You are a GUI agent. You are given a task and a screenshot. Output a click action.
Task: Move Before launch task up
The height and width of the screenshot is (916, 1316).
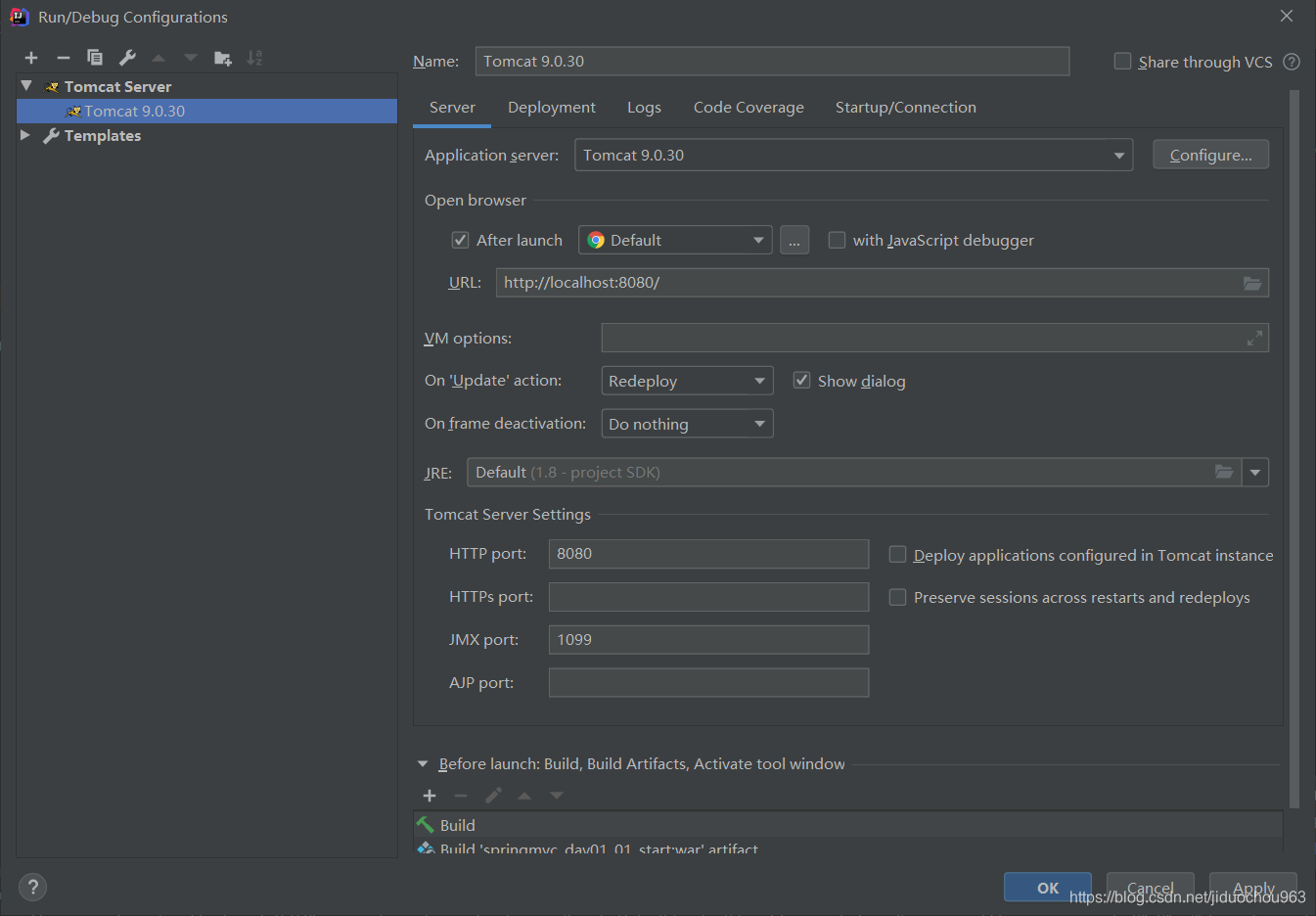pos(524,796)
